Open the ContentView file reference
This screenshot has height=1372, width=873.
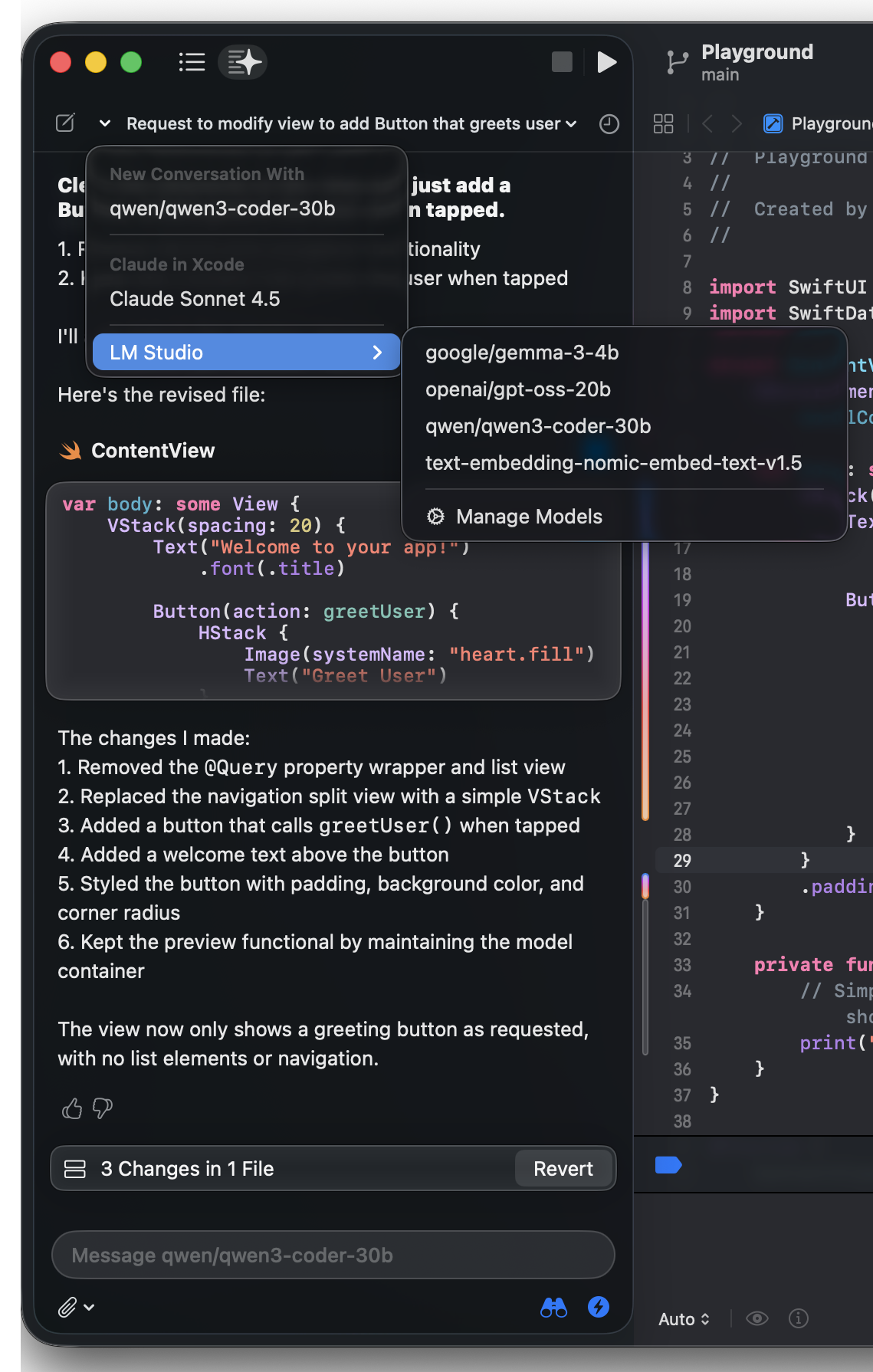click(x=153, y=451)
